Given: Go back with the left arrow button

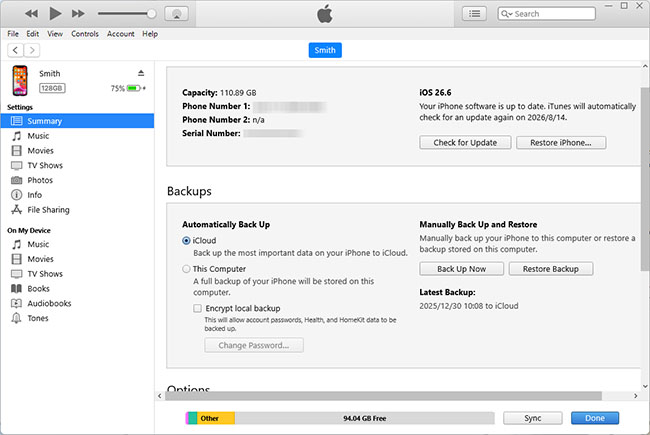Looking at the screenshot, I should 15,50.
